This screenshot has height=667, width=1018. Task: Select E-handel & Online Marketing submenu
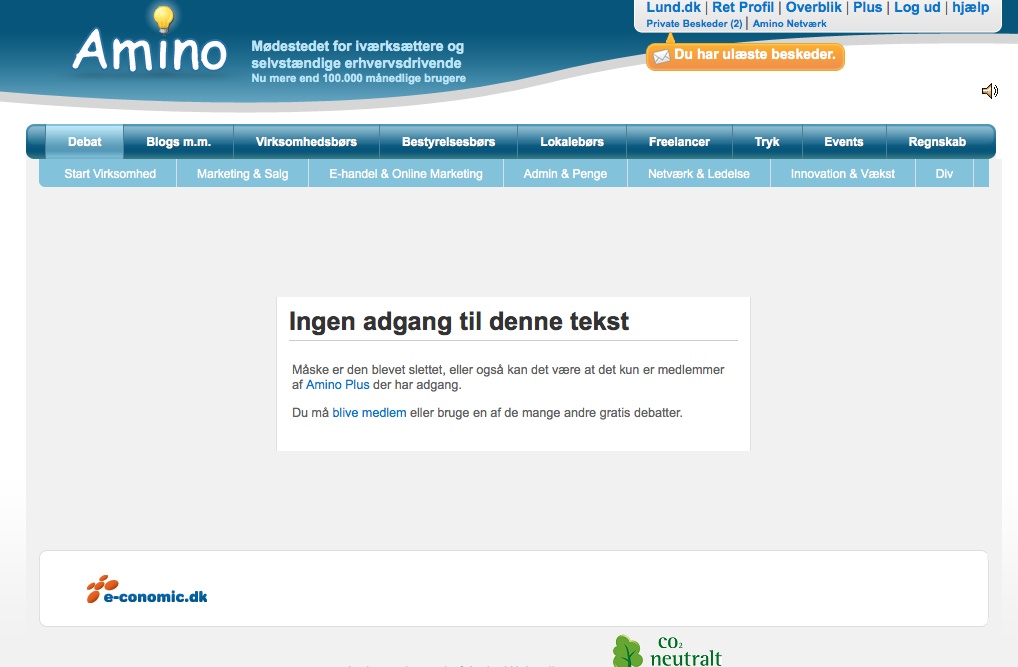click(x=406, y=174)
